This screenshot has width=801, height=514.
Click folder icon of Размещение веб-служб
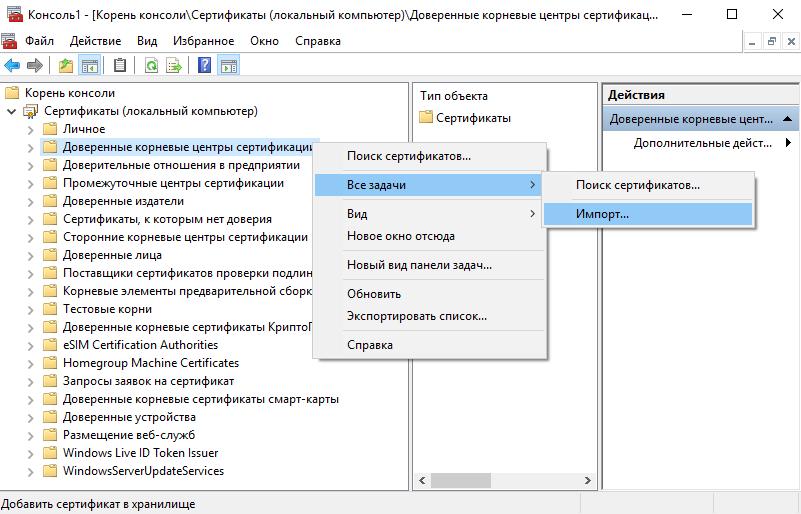tap(50, 435)
